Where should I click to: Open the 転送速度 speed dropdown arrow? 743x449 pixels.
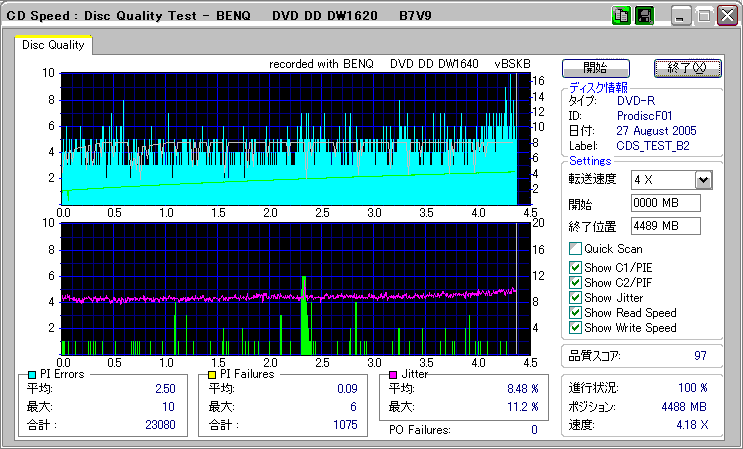click(x=702, y=180)
